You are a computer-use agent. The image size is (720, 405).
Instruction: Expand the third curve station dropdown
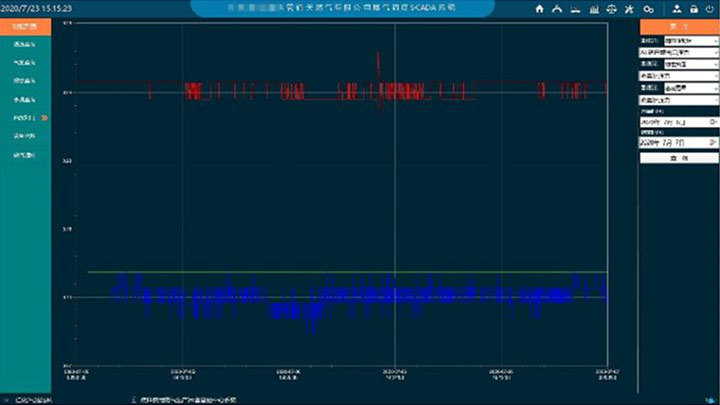point(691,88)
